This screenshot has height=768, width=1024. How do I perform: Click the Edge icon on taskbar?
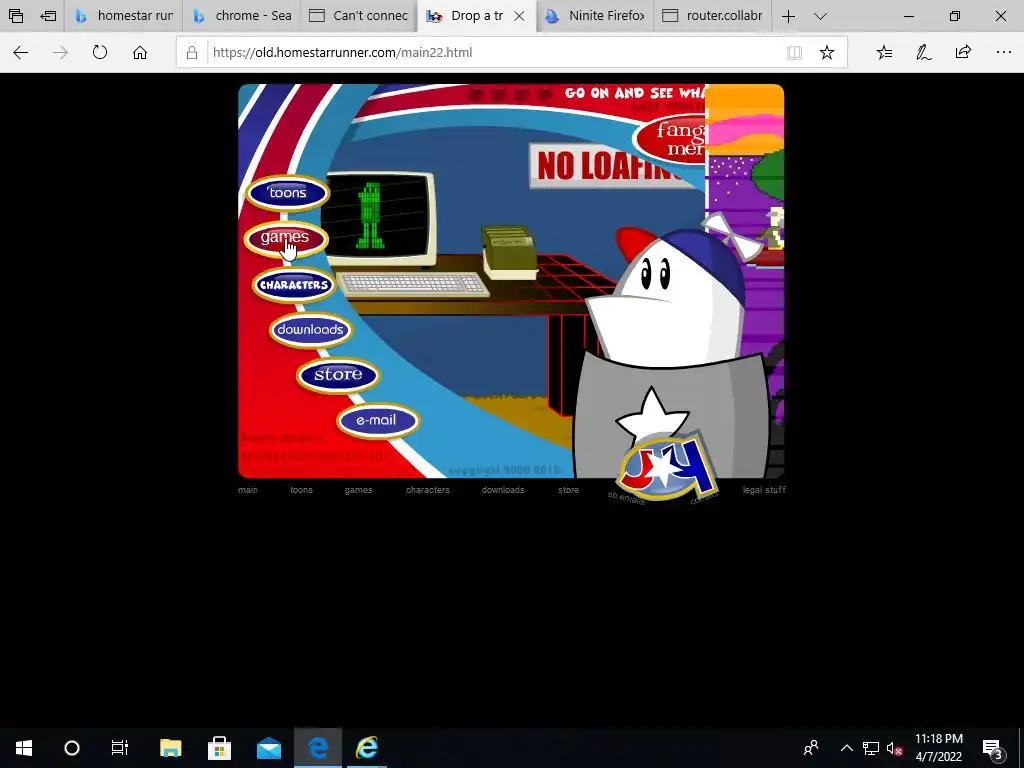(318, 748)
